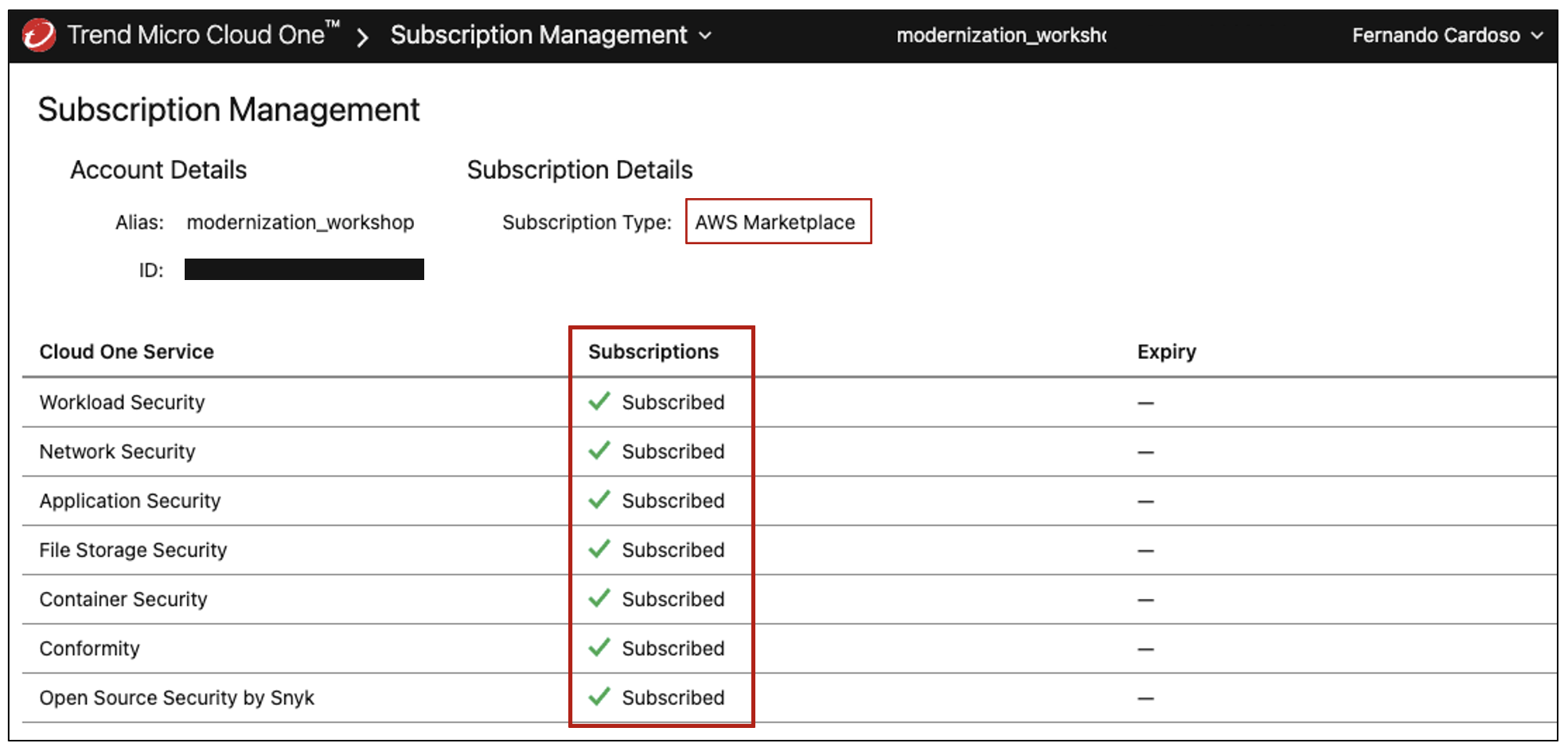
Task: Click the expiry dash for Application Security
Action: point(1145,502)
